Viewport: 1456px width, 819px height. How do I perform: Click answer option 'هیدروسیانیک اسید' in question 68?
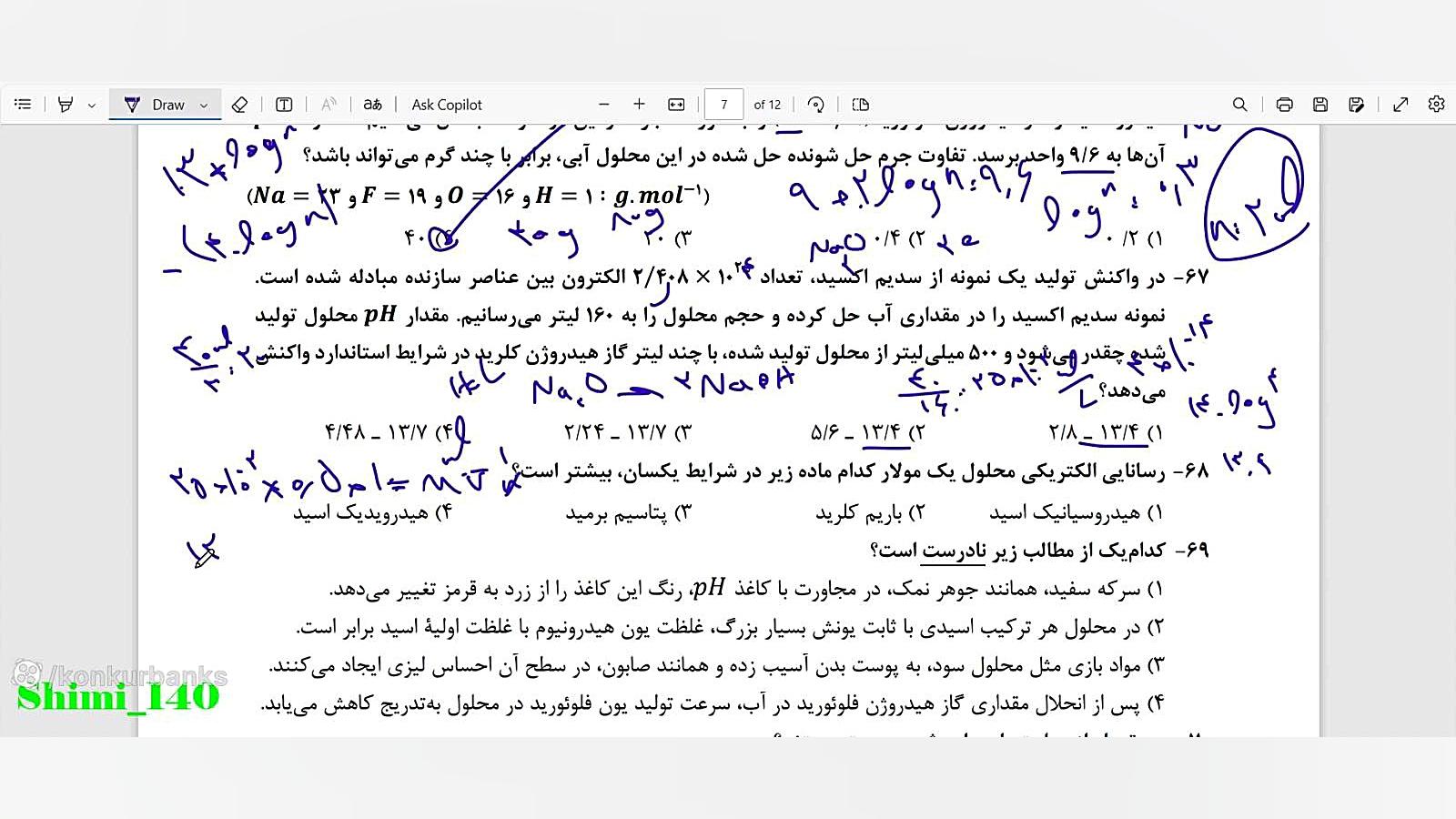(x=1077, y=513)
